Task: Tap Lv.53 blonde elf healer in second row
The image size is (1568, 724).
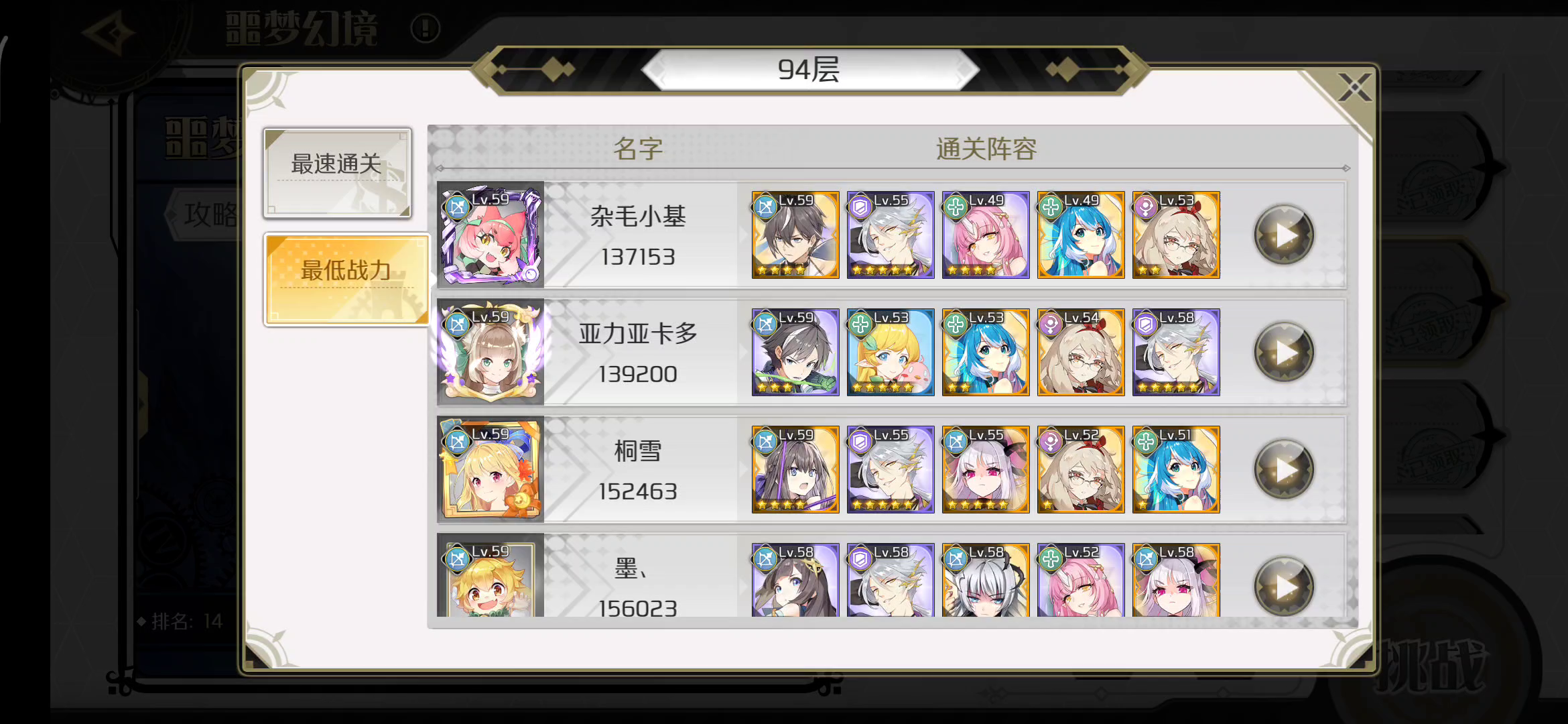Action: coord(890,352)
